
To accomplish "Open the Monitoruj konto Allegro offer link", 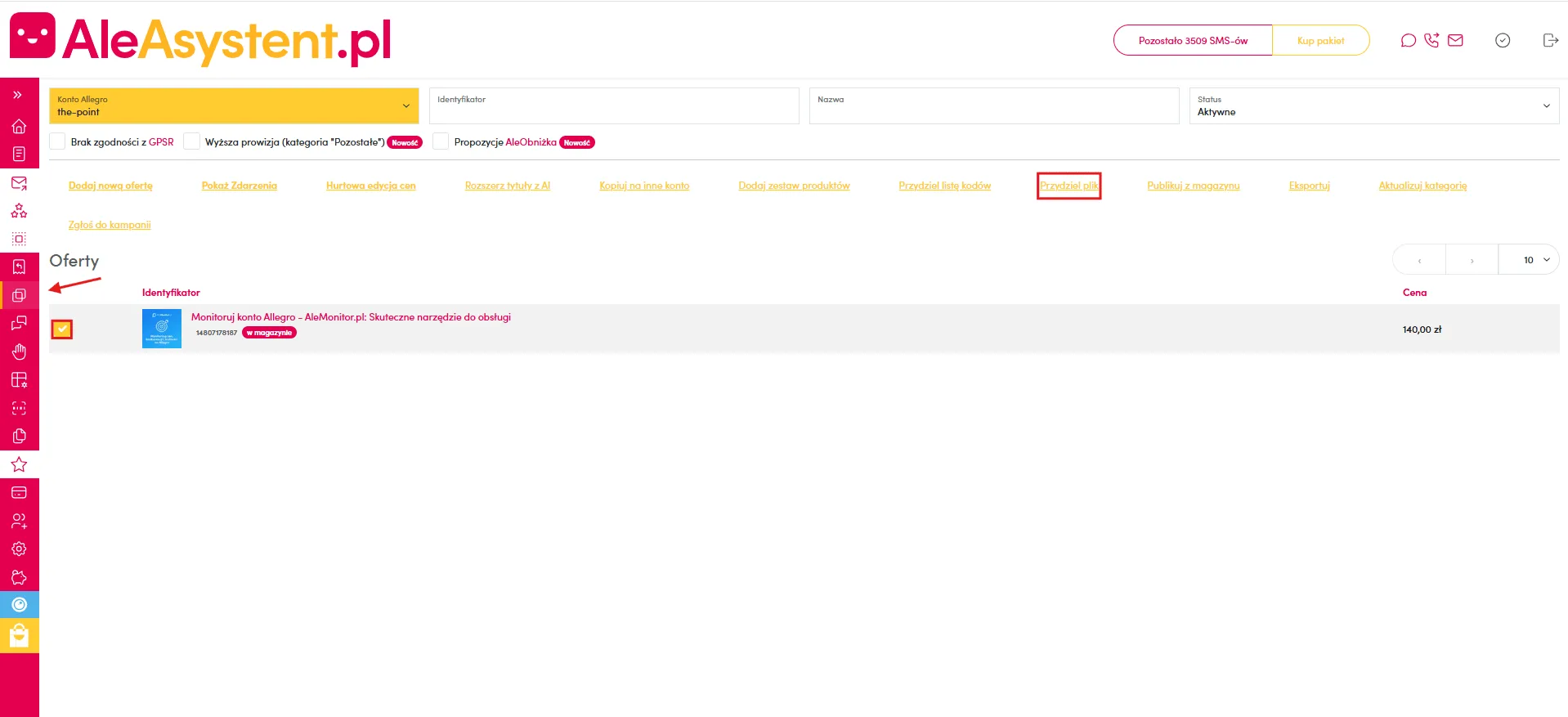I will point(351,317).
